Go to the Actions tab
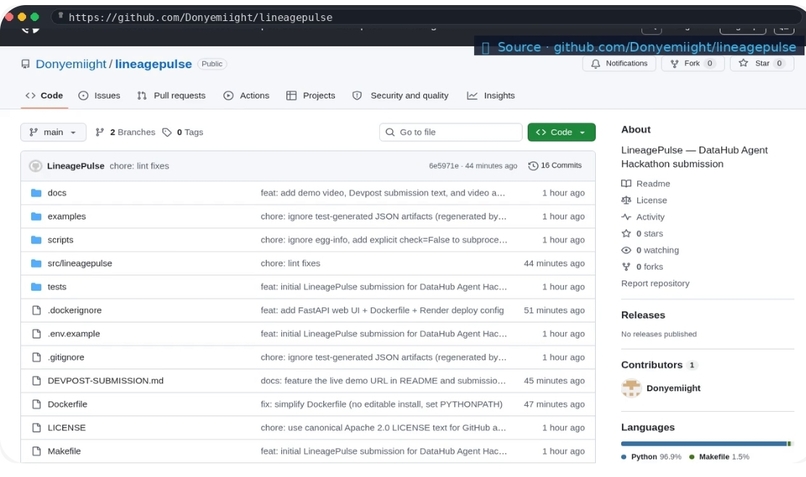The image size is (806, 477). tap(246, 96)
